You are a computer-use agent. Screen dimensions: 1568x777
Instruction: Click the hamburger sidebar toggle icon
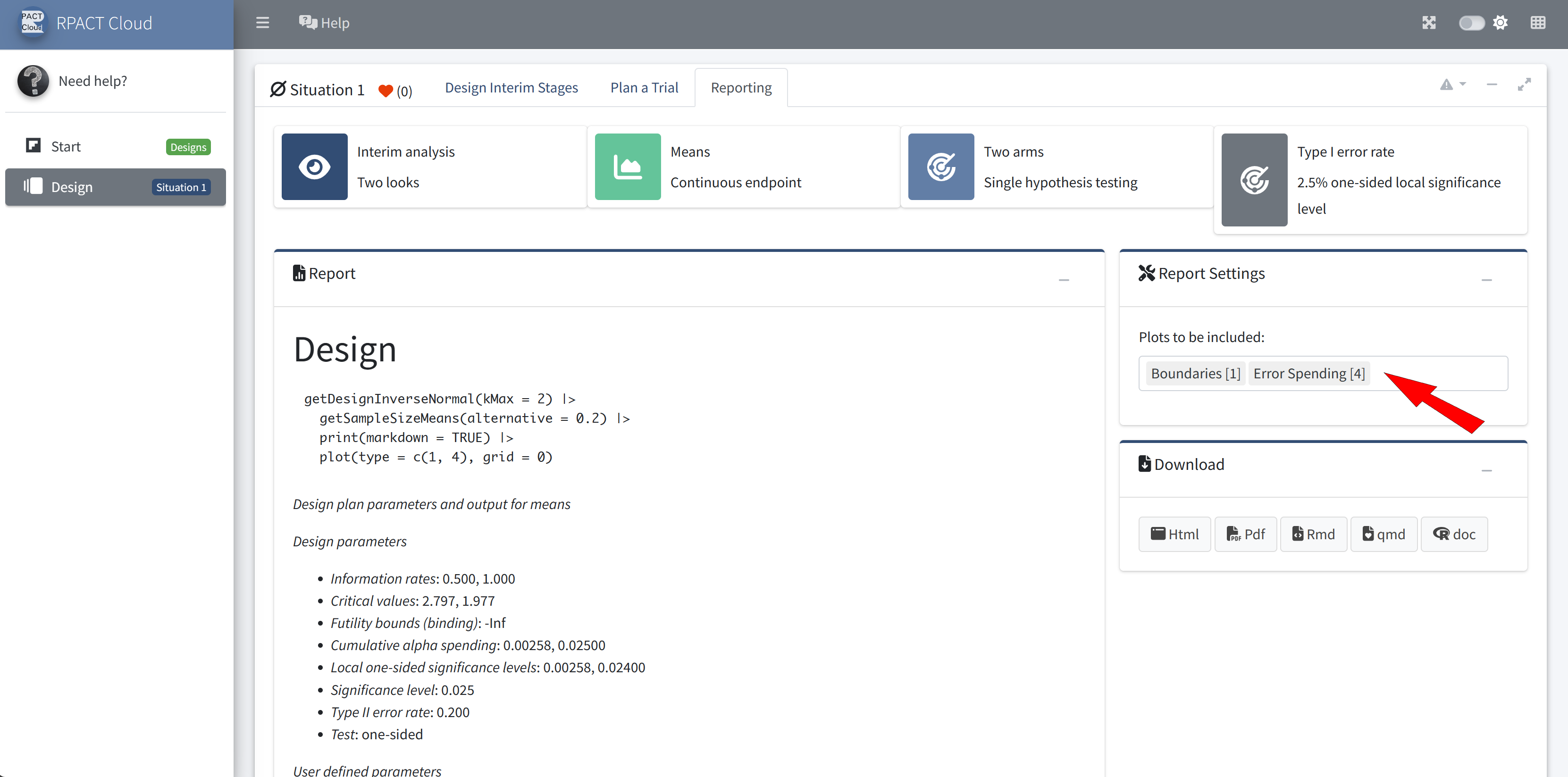click(x=262, y=23)
